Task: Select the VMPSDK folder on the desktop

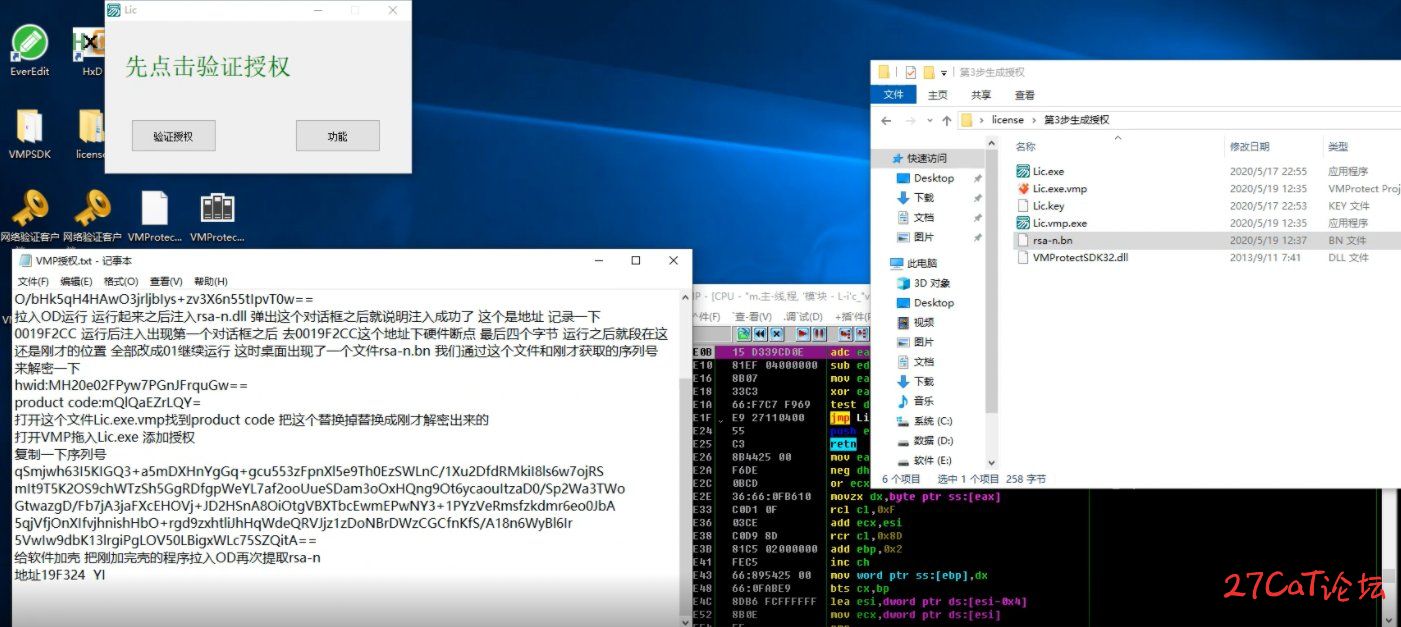Action: (29, 134)
